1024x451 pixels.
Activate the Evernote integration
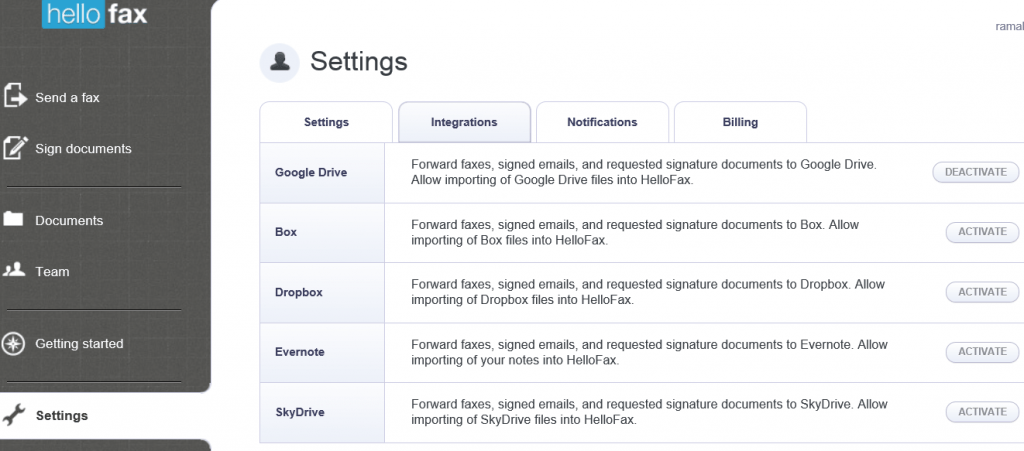pyautogui.click(x=982, y=352)
